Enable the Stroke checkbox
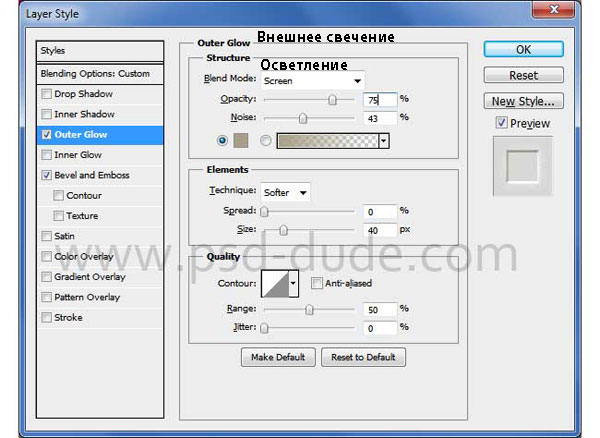This screenshot has width=600, height=438. [x=46, y=317]
